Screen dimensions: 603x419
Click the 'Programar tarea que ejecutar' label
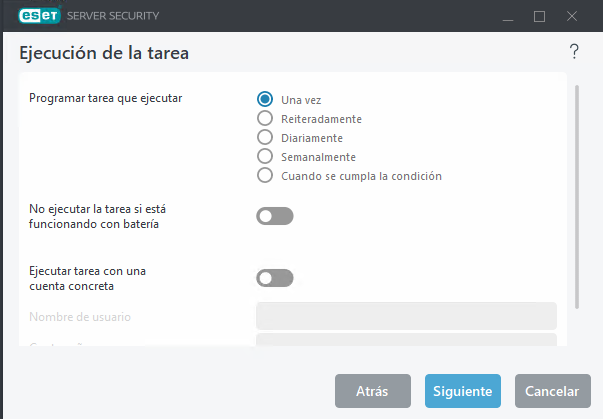click(x=106, y=98)
